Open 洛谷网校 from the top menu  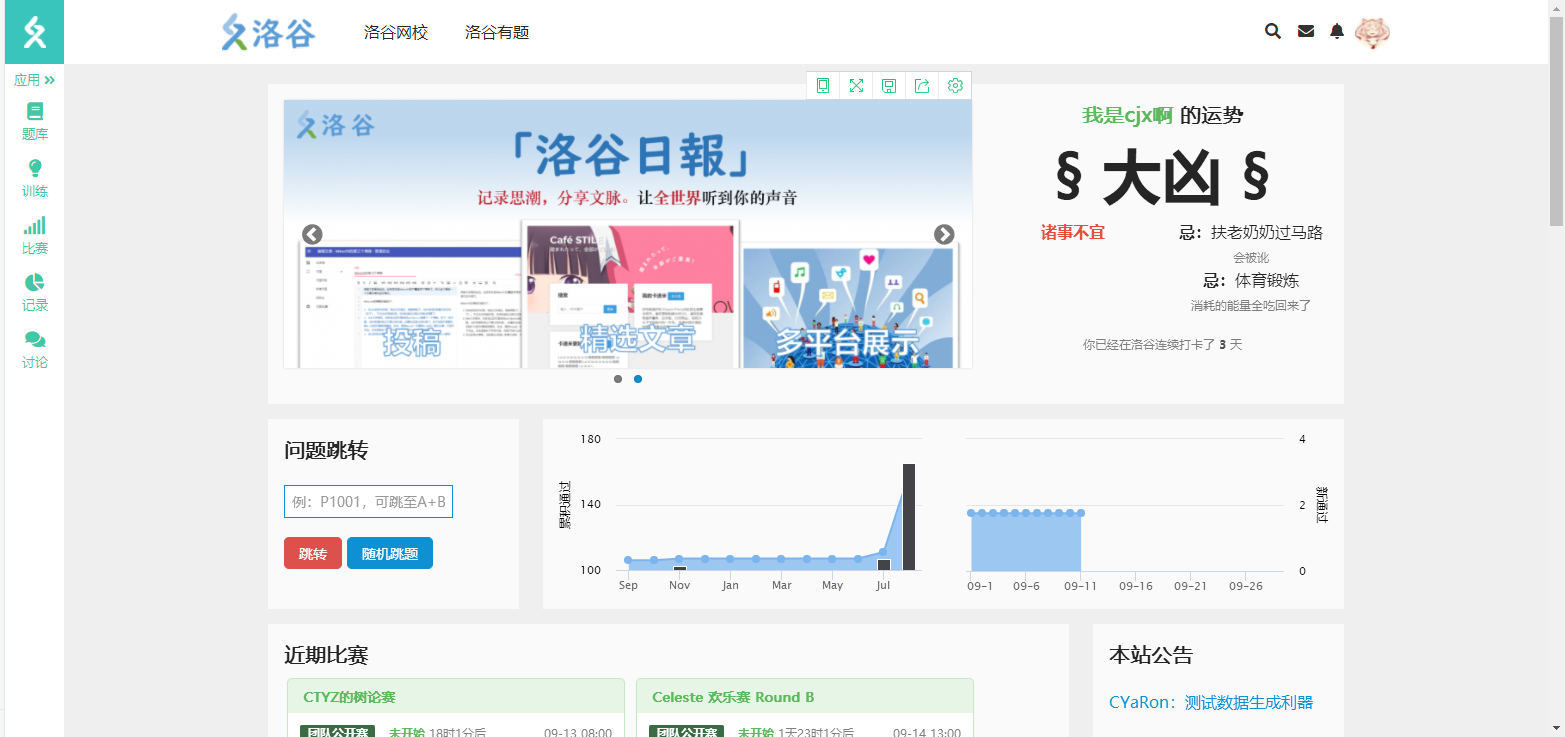click(395, 31)
